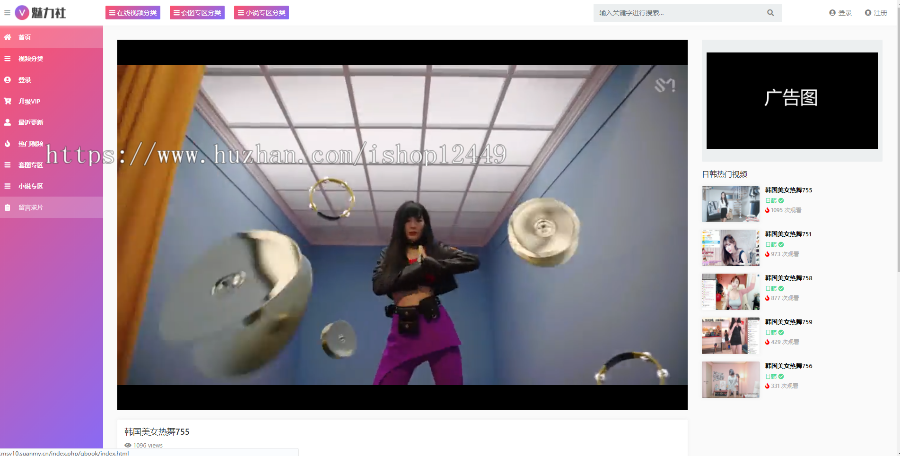The height and width of the screenshot is (456, 900).
Task: Open thumbnail of video 韩国美女热舞751
Action: point(731,248)
